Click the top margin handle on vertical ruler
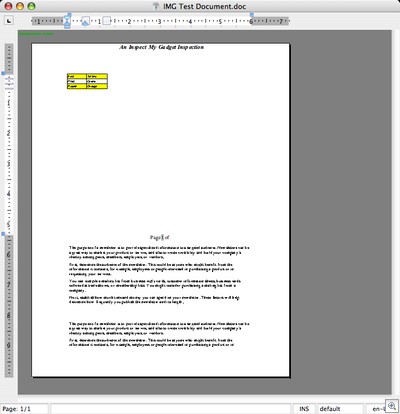This screenshot has width=400, height=414. (x=3, y=73)
